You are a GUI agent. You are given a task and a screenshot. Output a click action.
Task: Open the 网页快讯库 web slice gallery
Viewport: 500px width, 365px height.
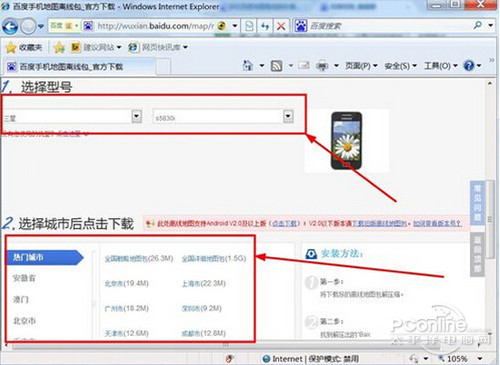coord(158,47)
